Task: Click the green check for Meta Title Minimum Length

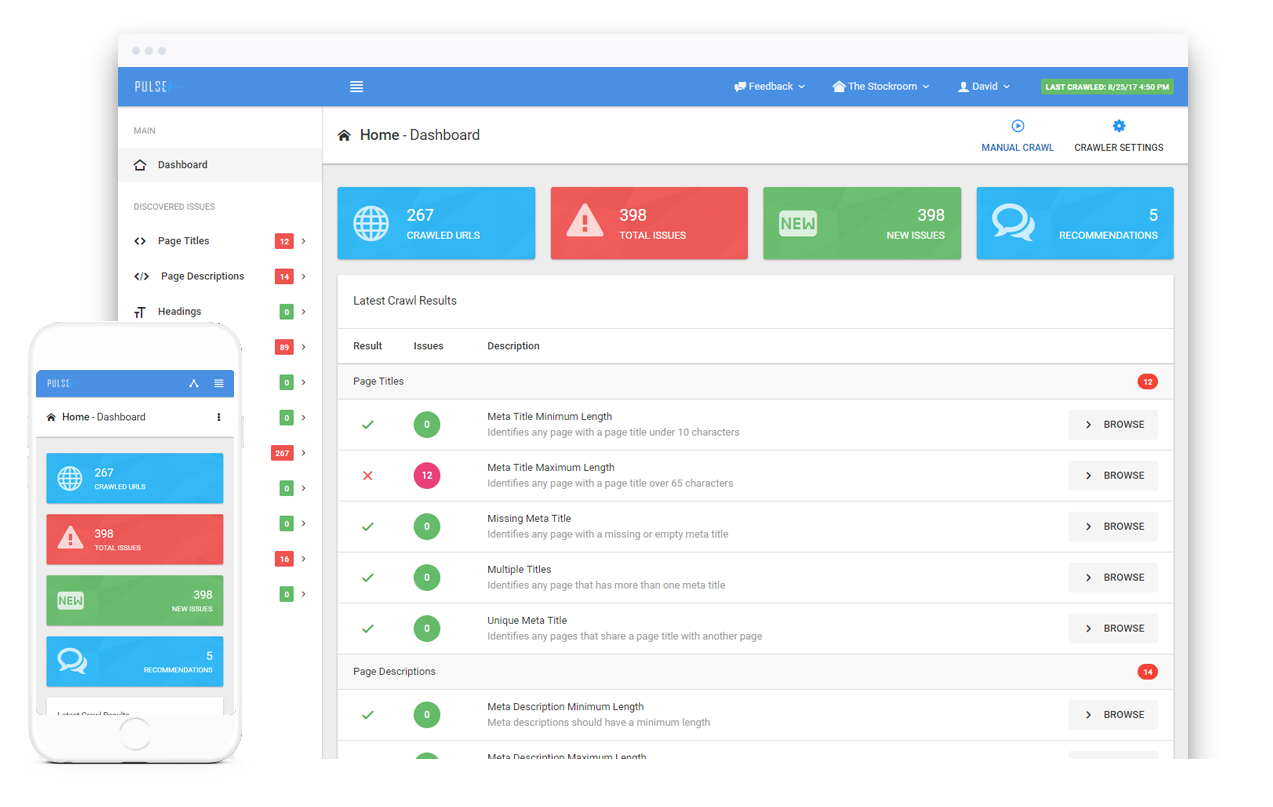Action: tap(367, 425)
